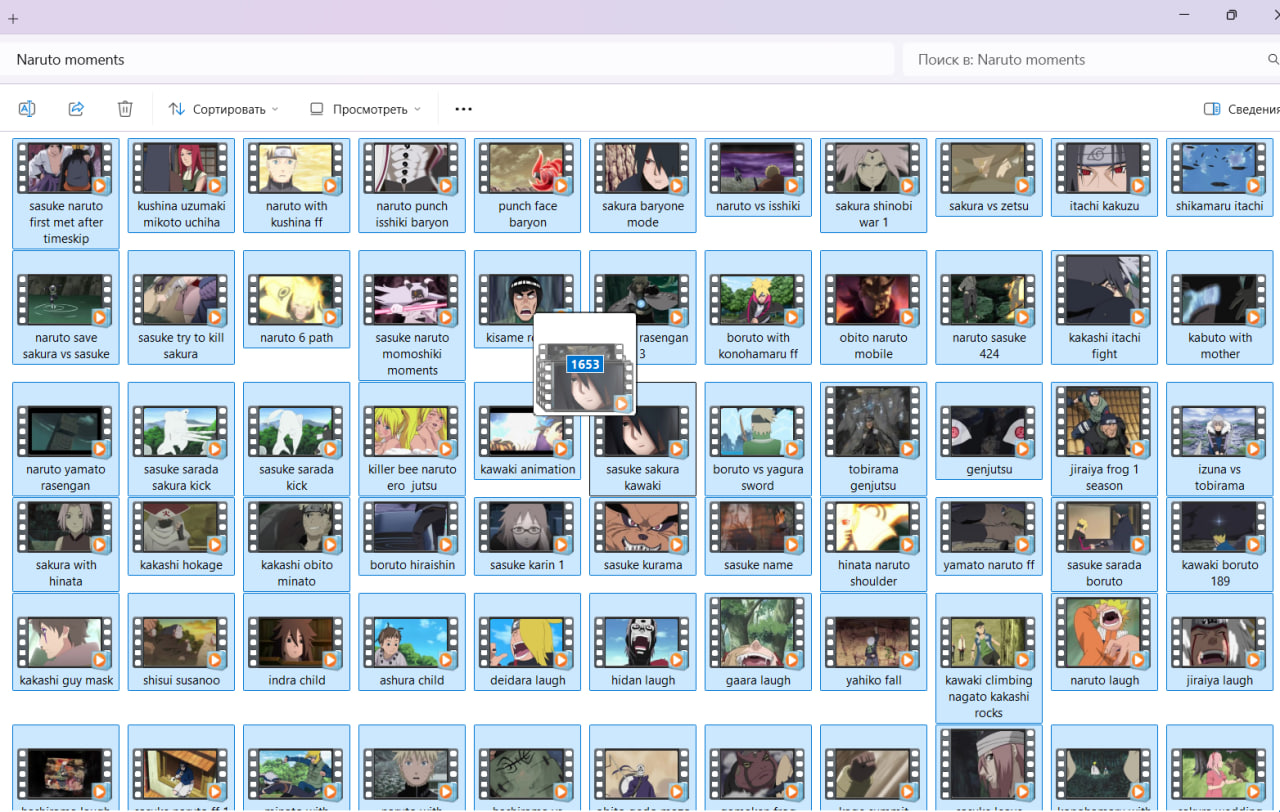Select the sasuke sarada sakura kick video

click(181, 439)
